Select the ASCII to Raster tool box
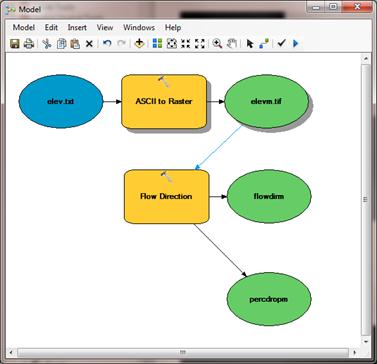 [164, 101]
